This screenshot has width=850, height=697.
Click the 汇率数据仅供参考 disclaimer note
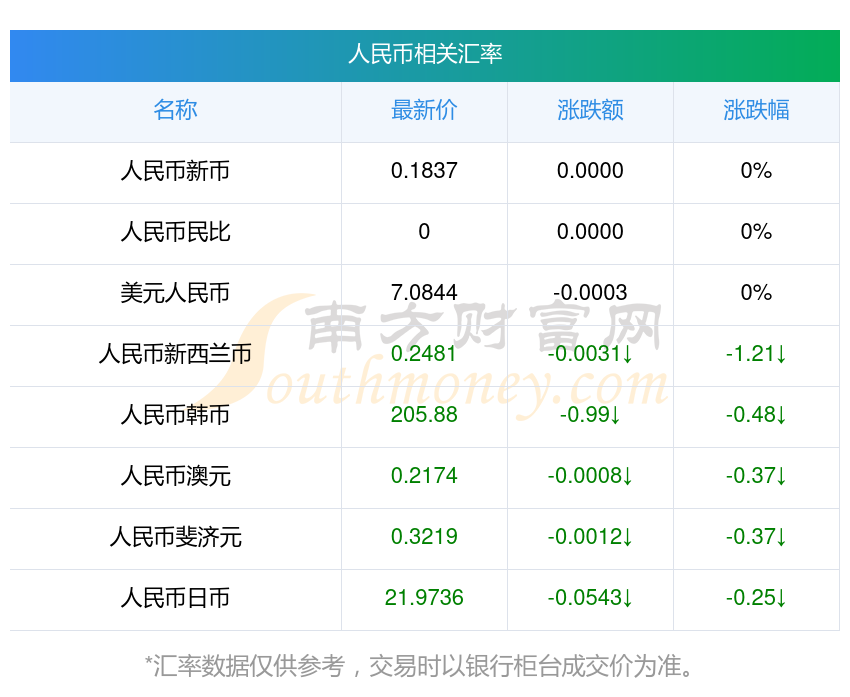click(420, 666)
